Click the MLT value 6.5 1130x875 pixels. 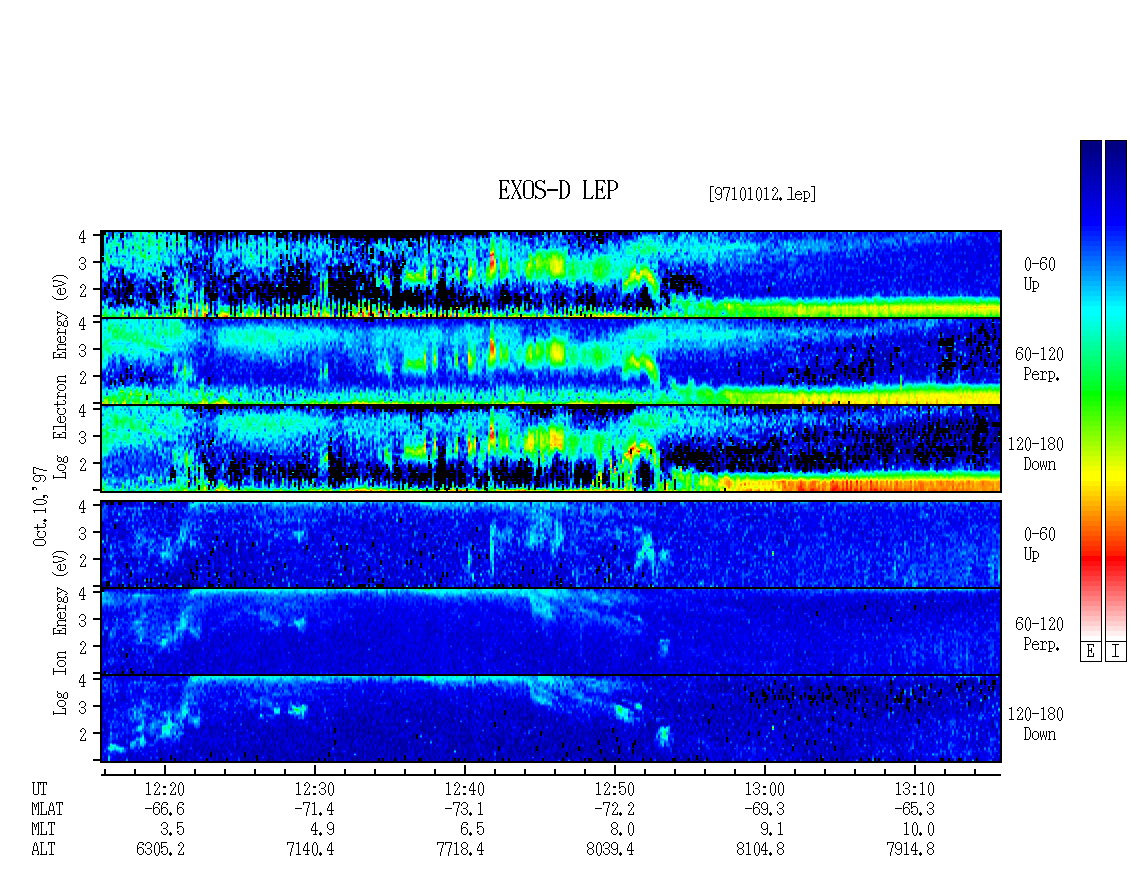pos(472,830)
